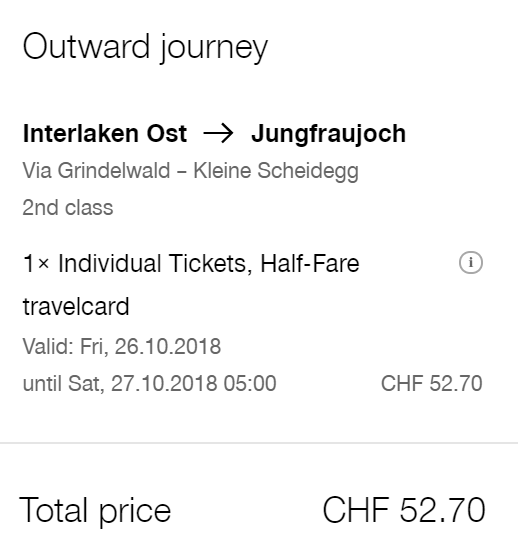Click the horizontal divider above Total price

tap(259, 443)
